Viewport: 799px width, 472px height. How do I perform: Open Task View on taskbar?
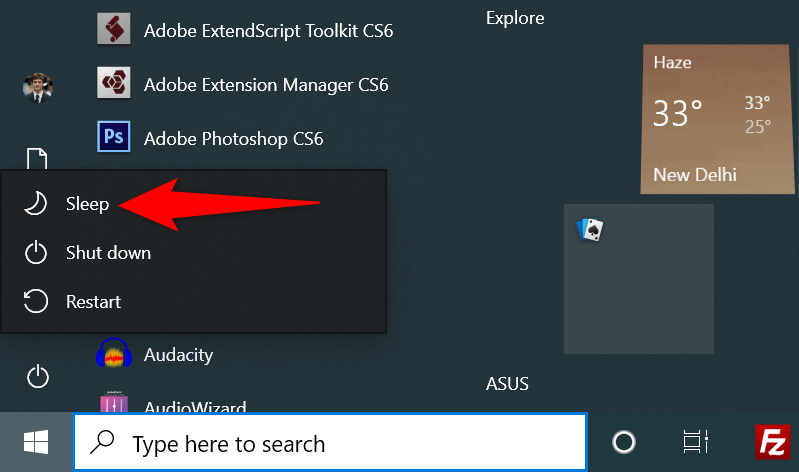click(x=693, y=442)
